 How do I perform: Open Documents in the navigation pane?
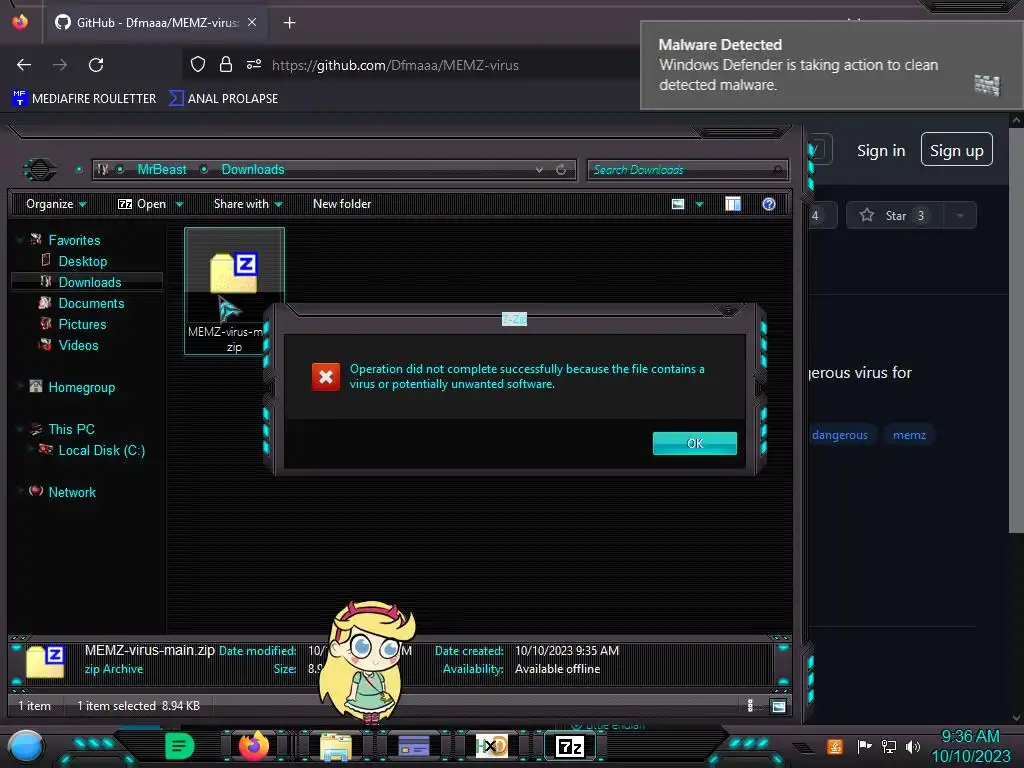pyautogui.click(x=91, y=303)
